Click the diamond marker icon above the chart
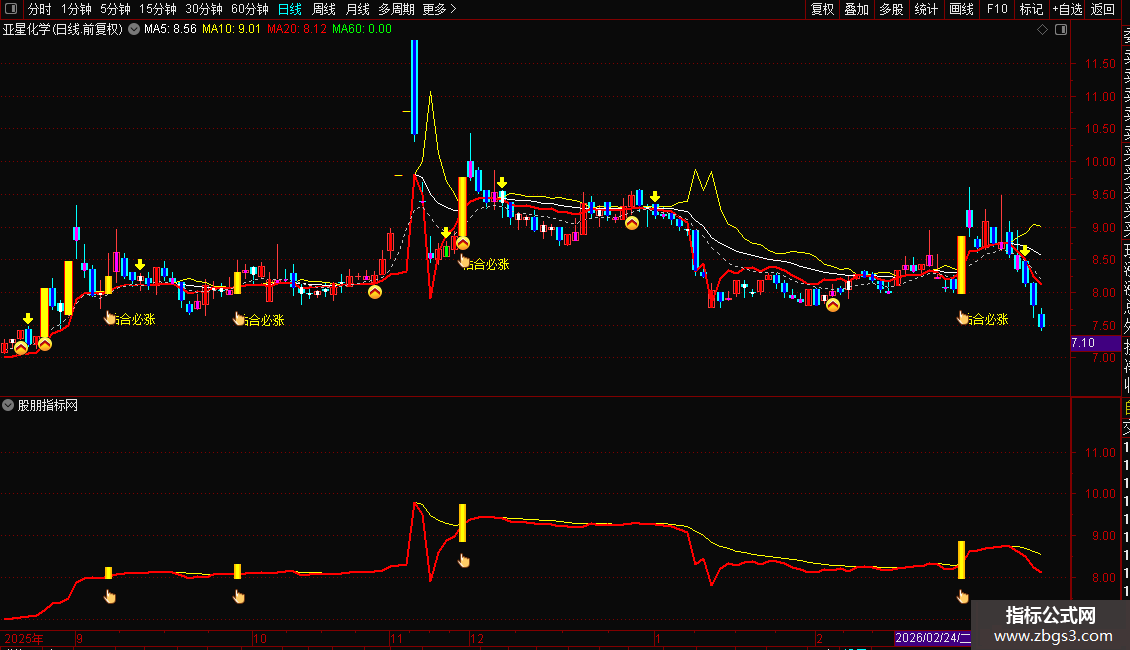Screen dimensions: 1130x650 (1042, 30)
